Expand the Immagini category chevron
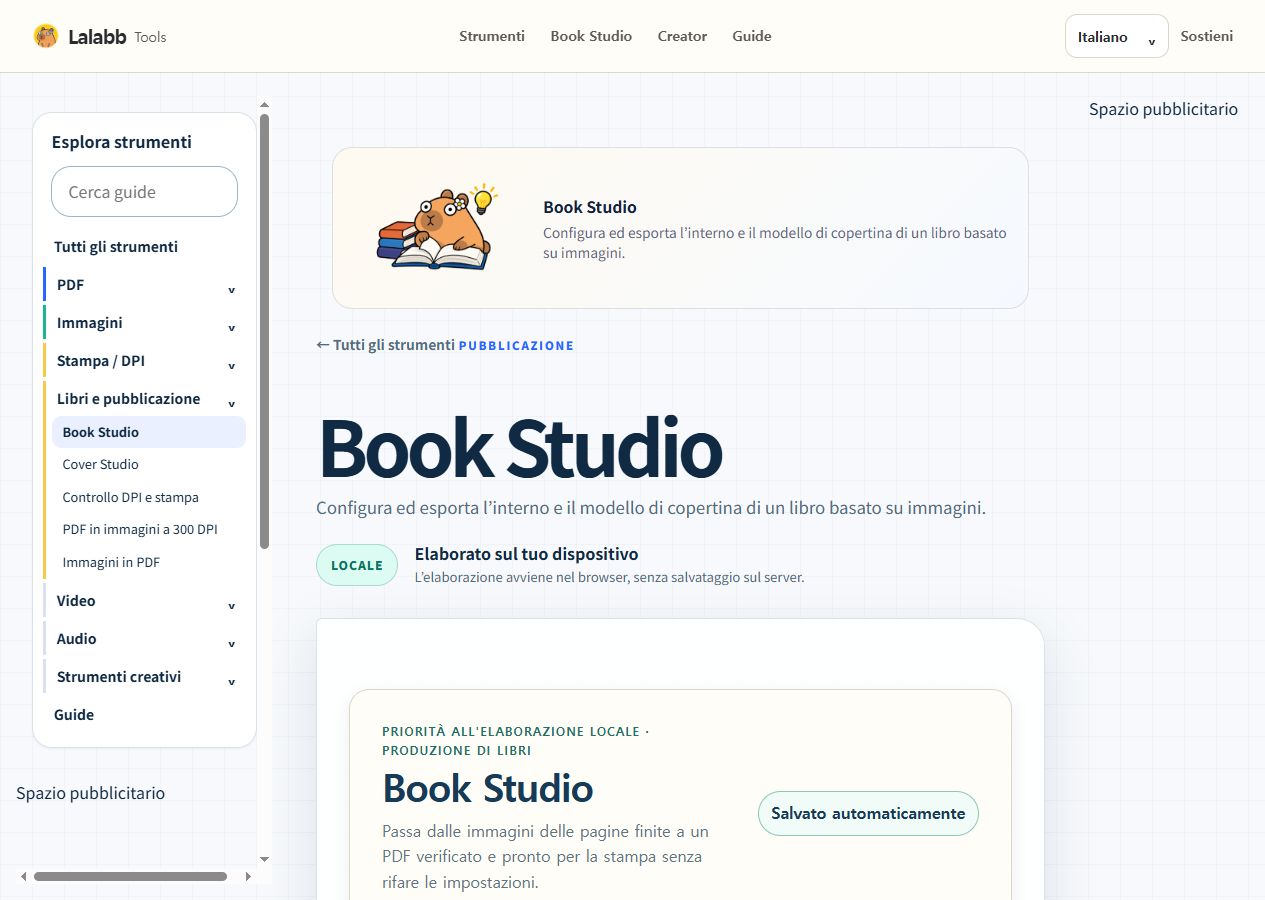The image size is (1265, 900). point(231,327)
